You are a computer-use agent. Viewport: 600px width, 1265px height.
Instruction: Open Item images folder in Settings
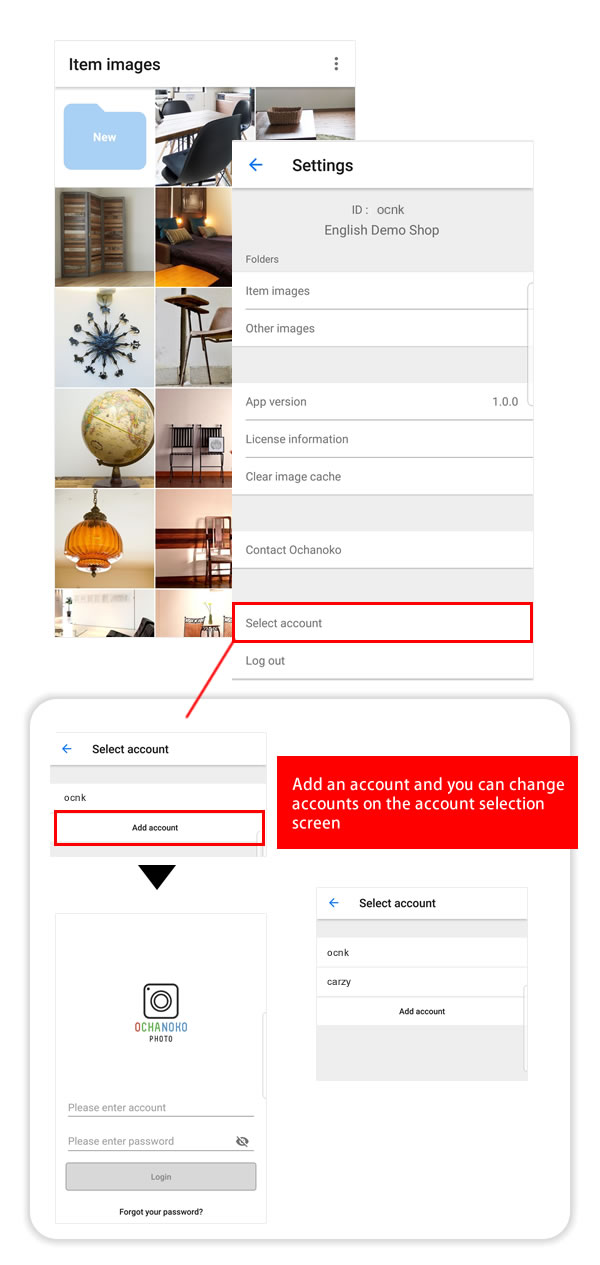(x=381, y=291)
